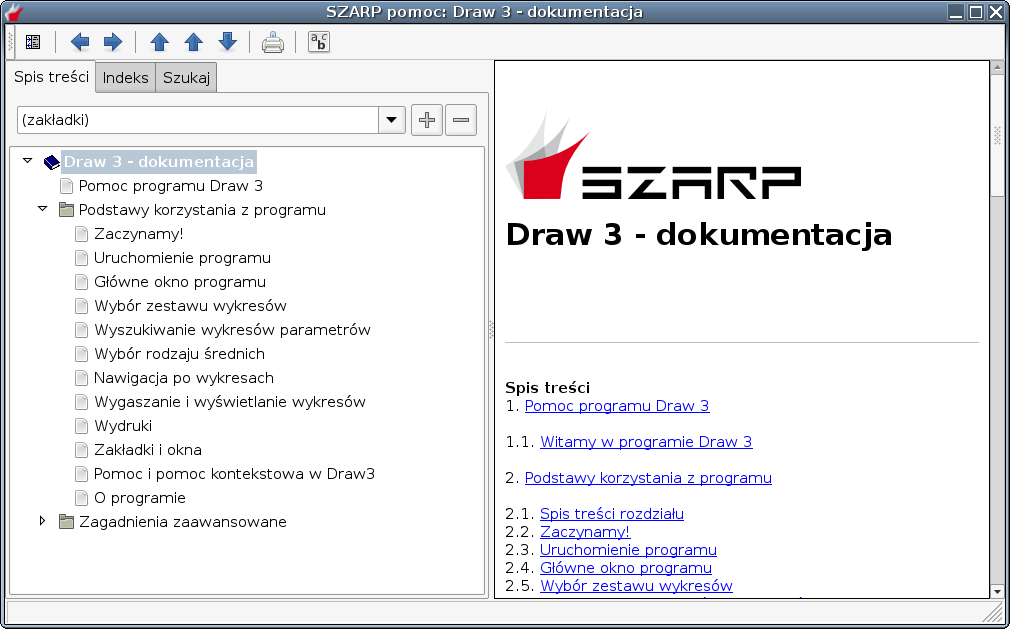This screenshot has width=1010, height=629.
Task: Switch to the Spis treści tab
Action: click(52, 77)
